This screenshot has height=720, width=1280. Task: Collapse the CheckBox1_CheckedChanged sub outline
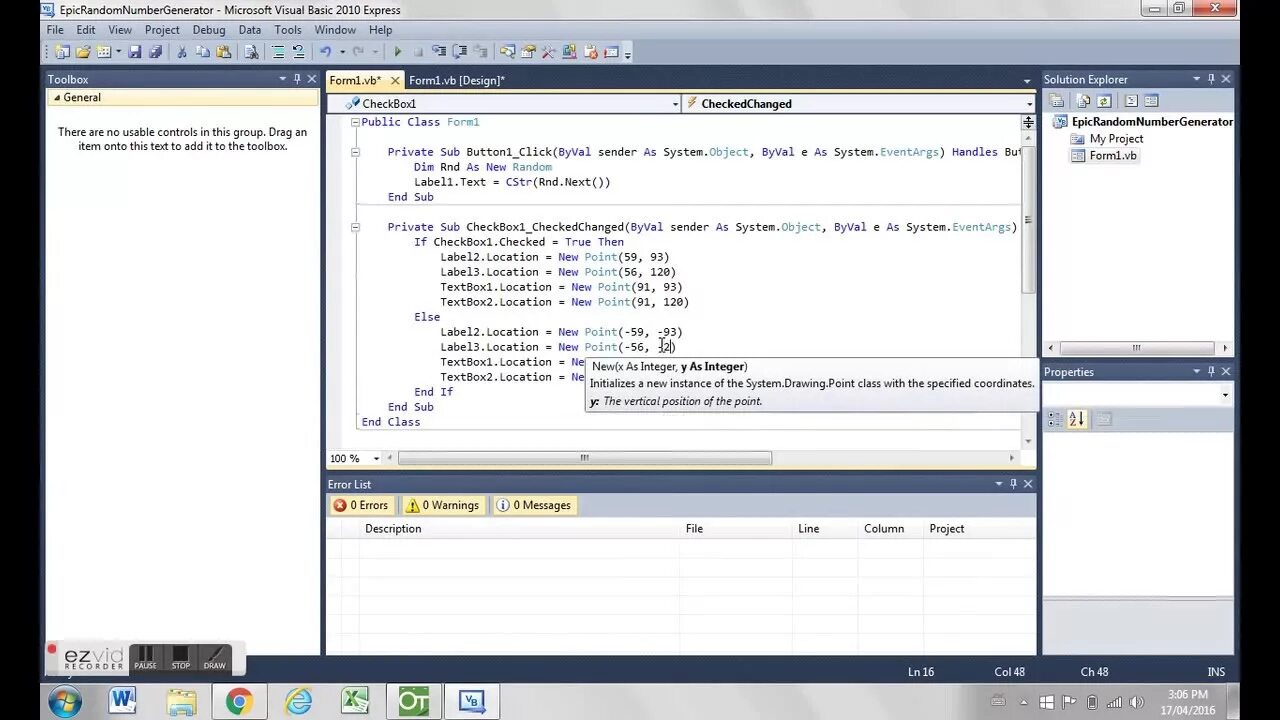pos(355,227)
